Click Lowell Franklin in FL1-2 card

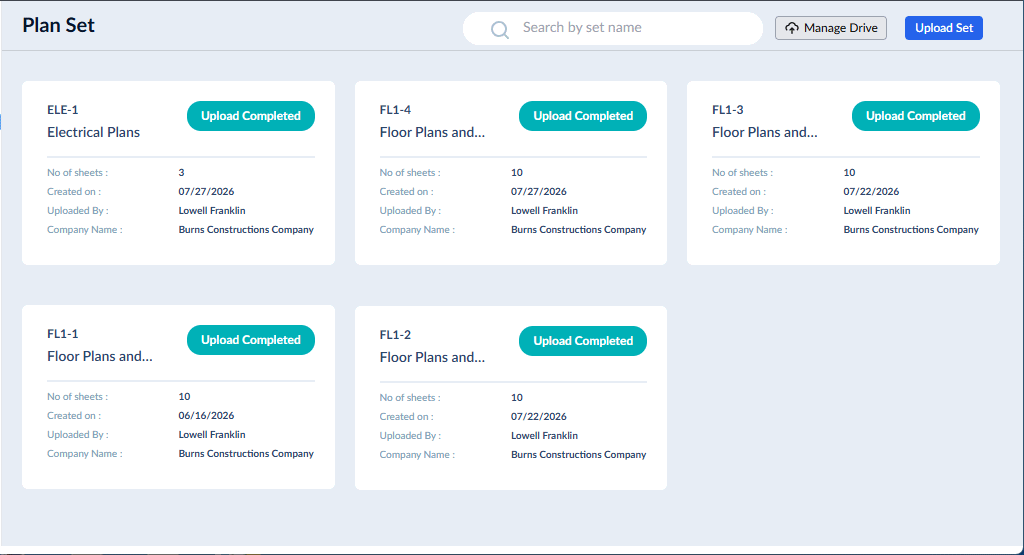(x=545, y=436)
